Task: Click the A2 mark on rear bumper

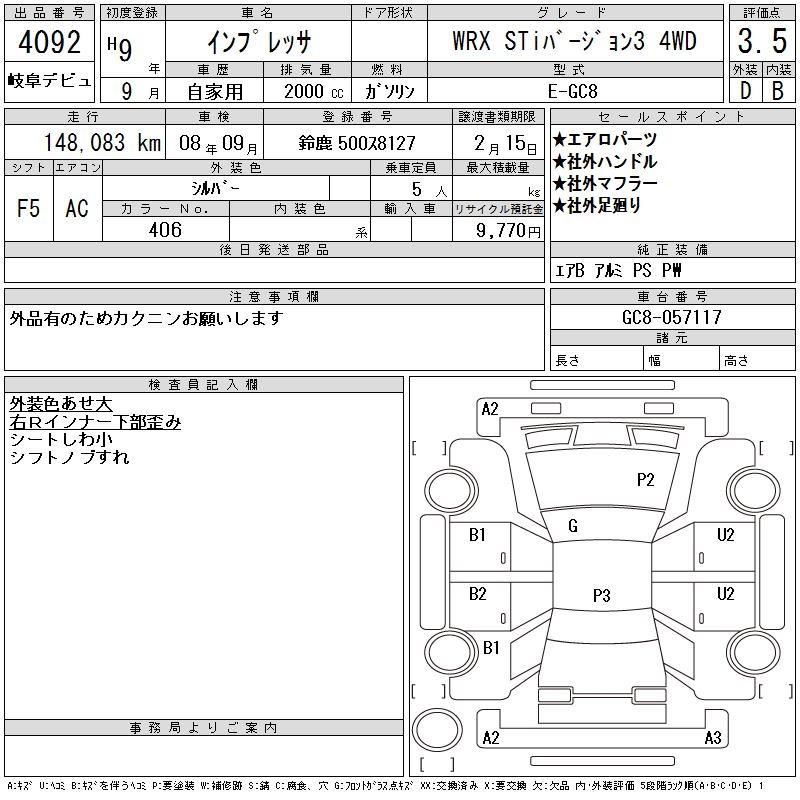Action: click(x=491, y=737)
